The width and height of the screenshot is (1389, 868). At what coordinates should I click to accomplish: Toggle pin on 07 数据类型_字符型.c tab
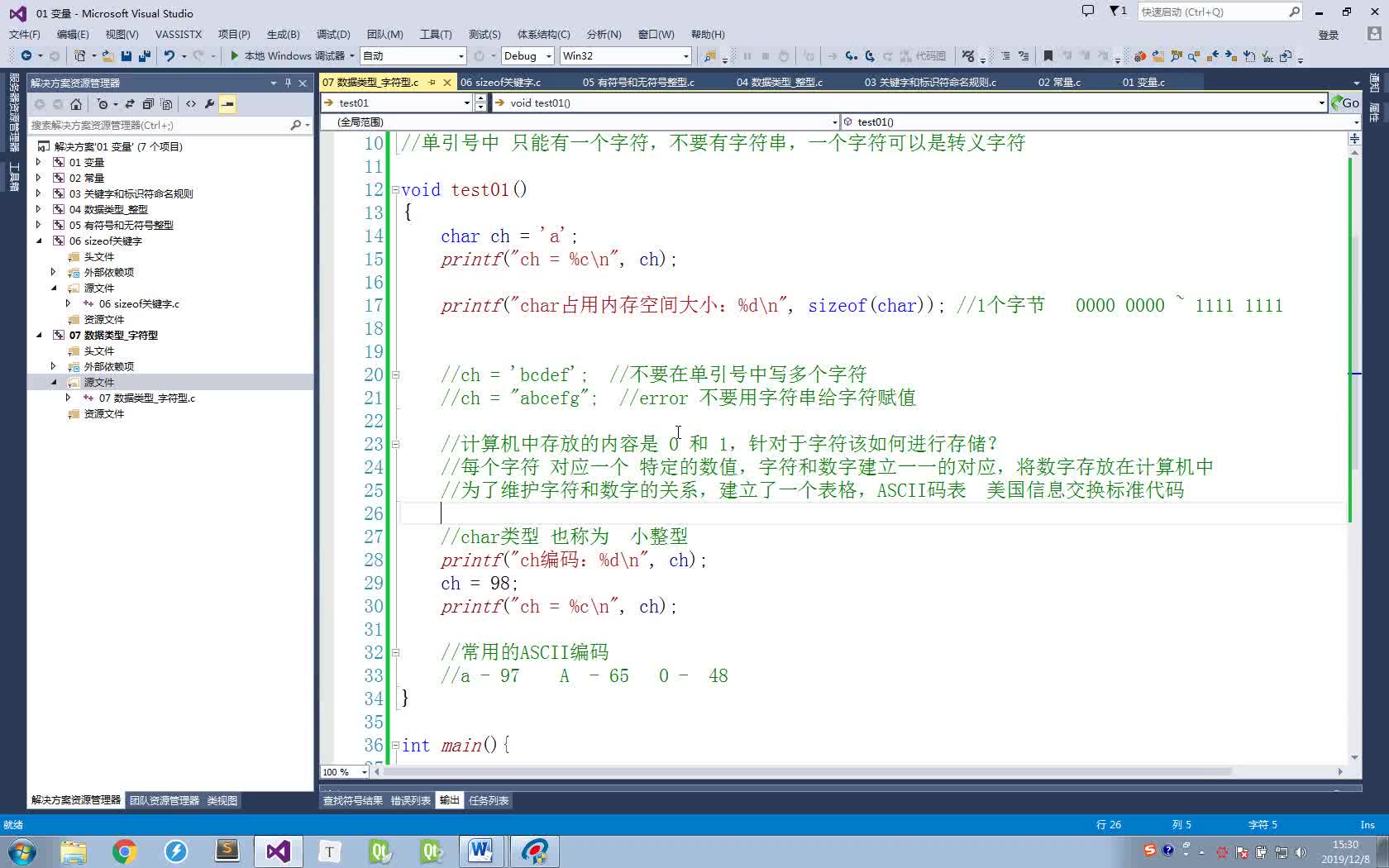pyautogui.click(x=432, y=82)
